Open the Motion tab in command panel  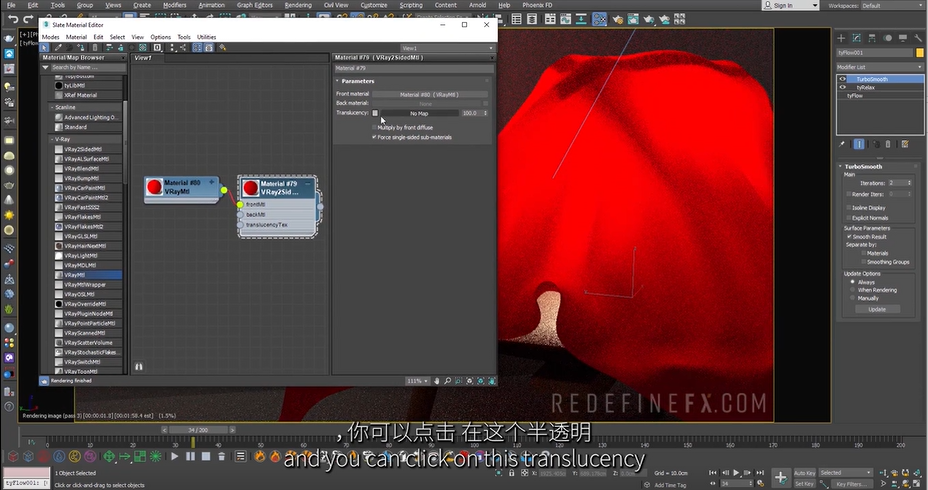pos(887,38)
